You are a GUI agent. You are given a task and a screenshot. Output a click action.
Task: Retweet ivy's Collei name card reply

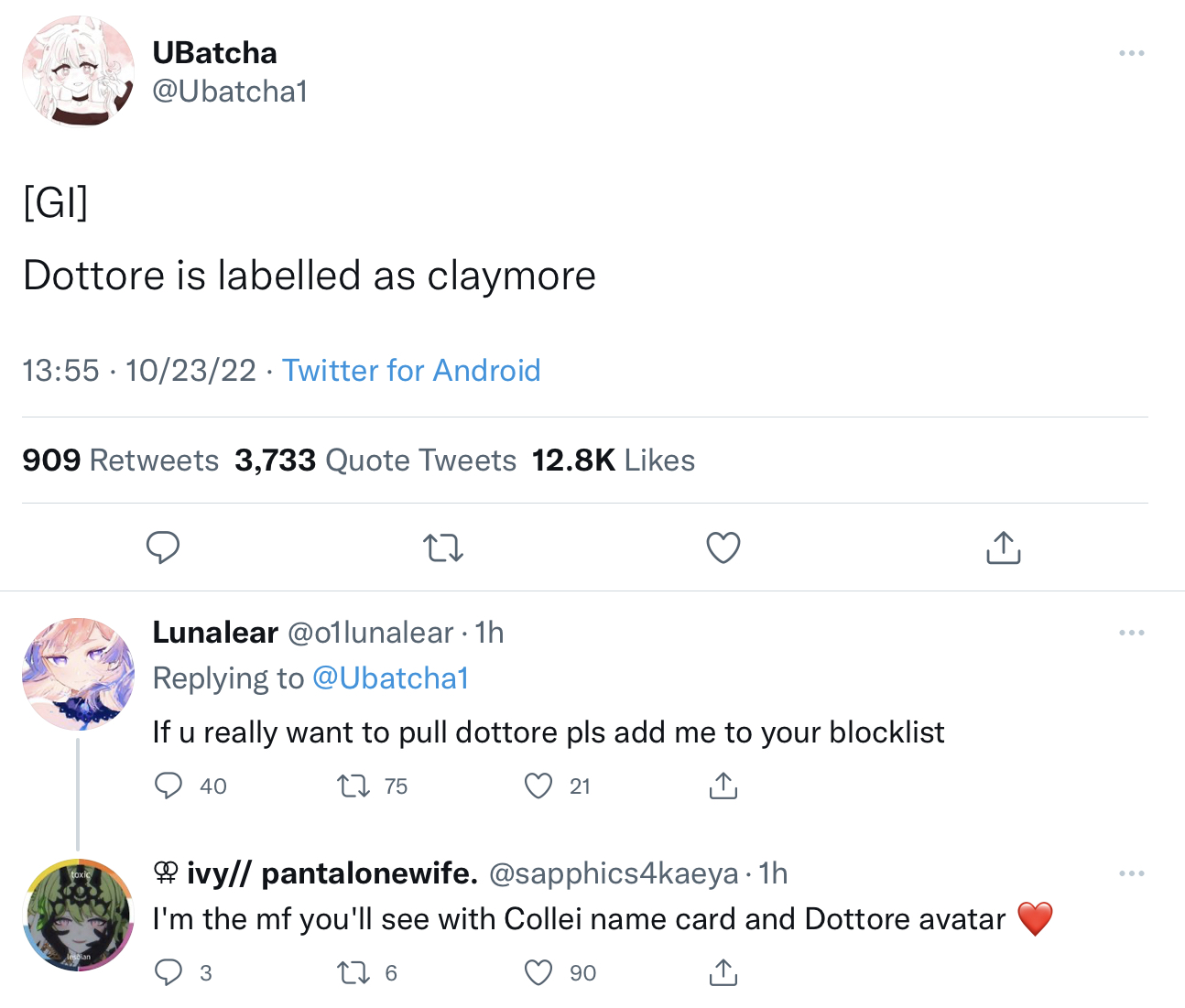coord(353,972)
